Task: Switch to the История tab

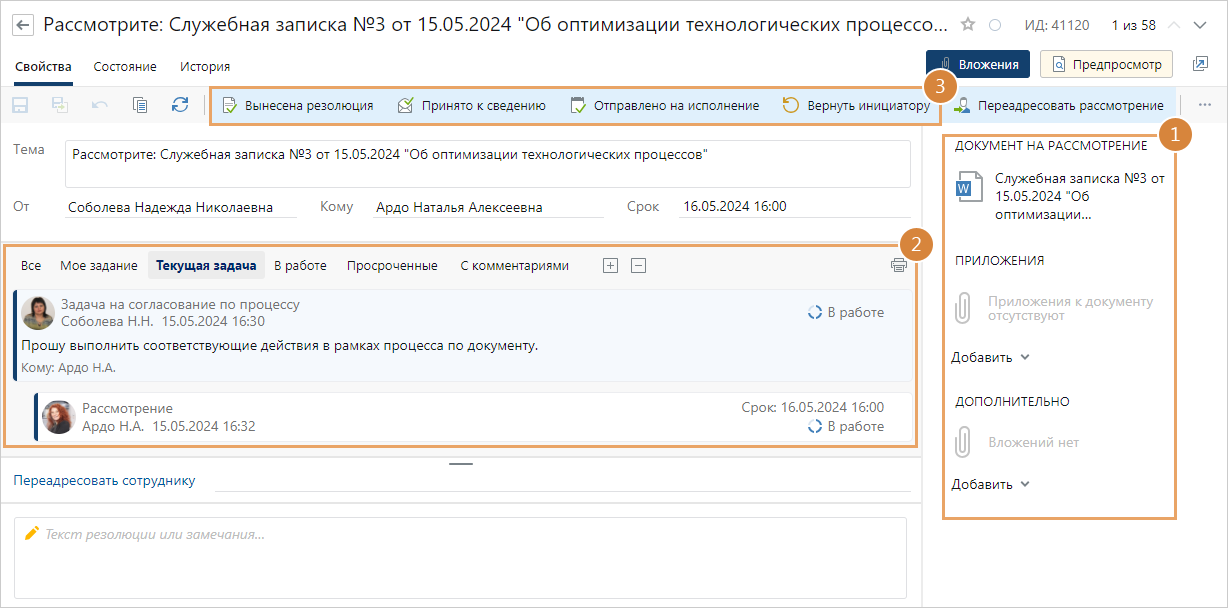Action: click(205, 67)
